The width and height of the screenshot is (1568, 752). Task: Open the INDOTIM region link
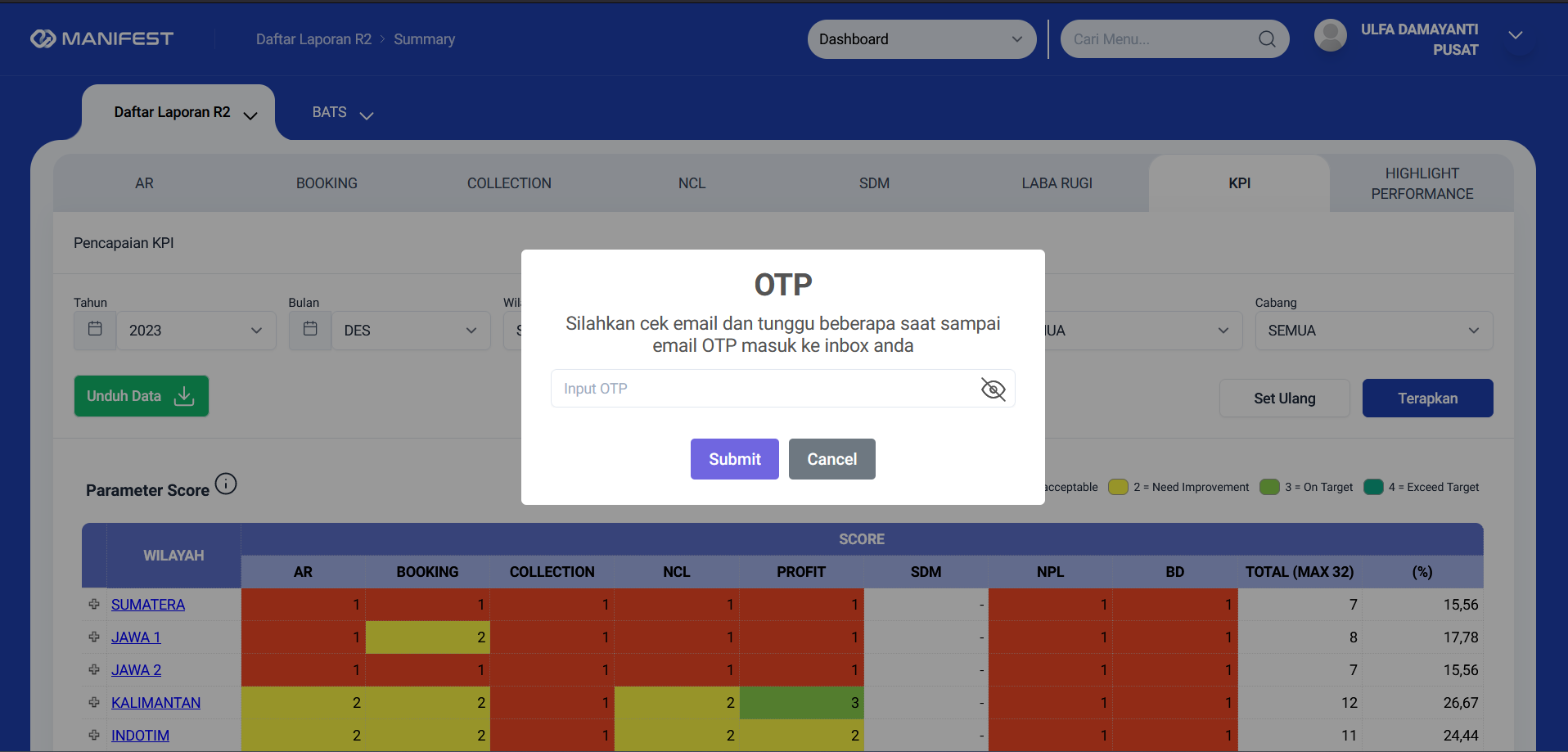tap(140, 735)
